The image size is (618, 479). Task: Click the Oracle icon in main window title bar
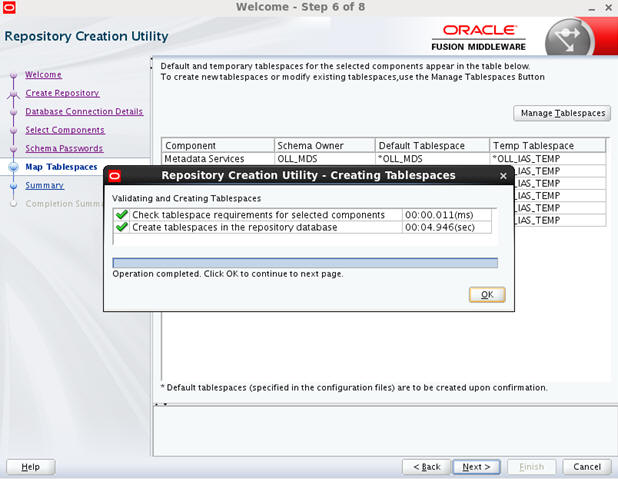point(9,7)
